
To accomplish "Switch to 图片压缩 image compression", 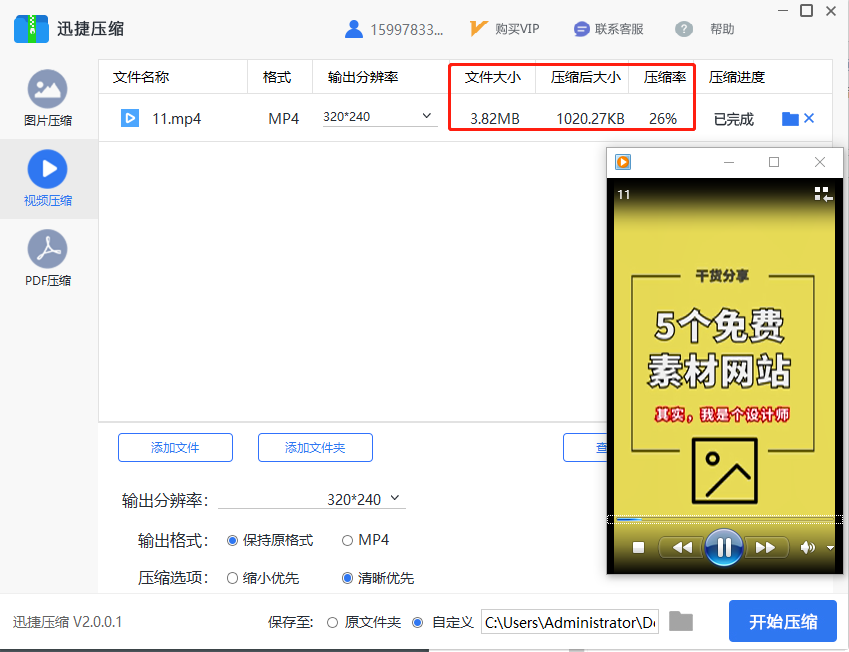I will [x=48, y=99].
